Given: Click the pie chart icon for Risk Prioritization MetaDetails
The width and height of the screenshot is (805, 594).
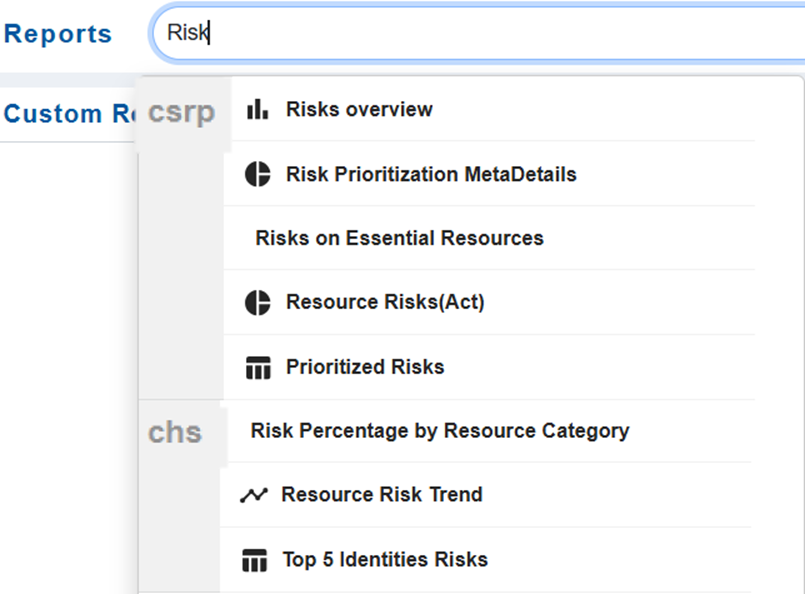Looking at the screenshot, I should tap(257, 174).
